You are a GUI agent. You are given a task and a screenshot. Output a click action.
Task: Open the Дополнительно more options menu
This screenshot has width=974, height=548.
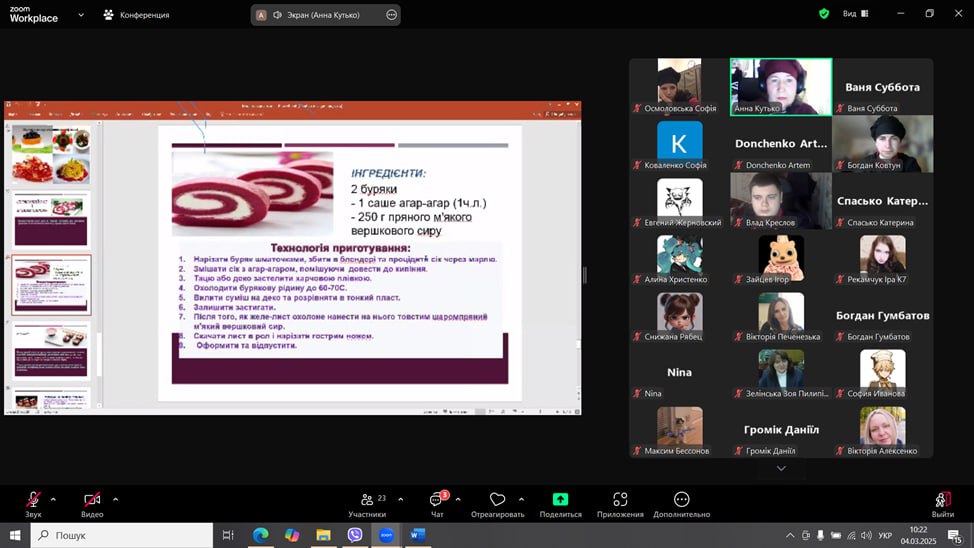tap(681, 503)
